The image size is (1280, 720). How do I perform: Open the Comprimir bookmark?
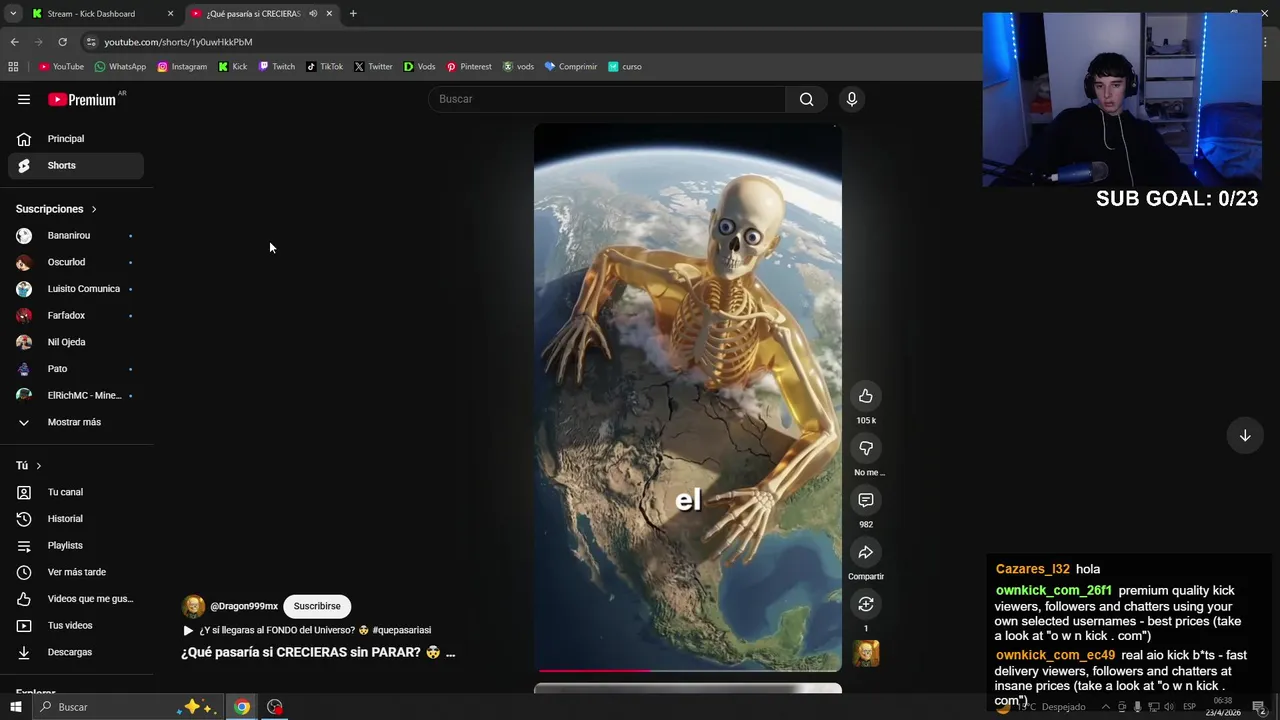coord(571,67)
